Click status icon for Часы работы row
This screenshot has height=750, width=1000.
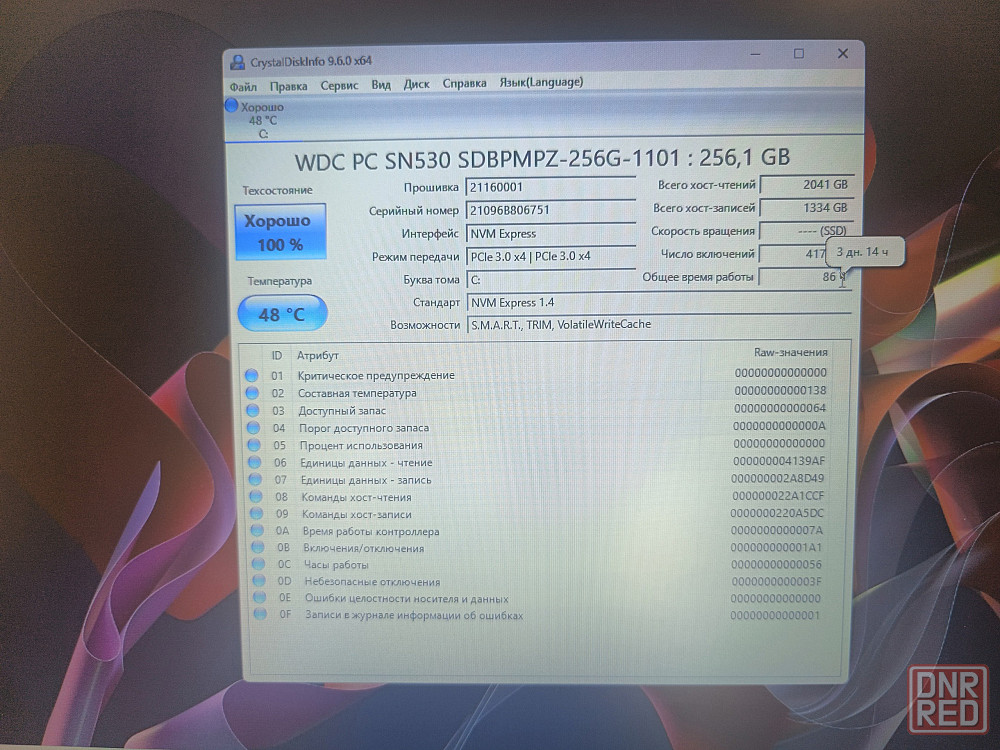[x=258, y=564]
